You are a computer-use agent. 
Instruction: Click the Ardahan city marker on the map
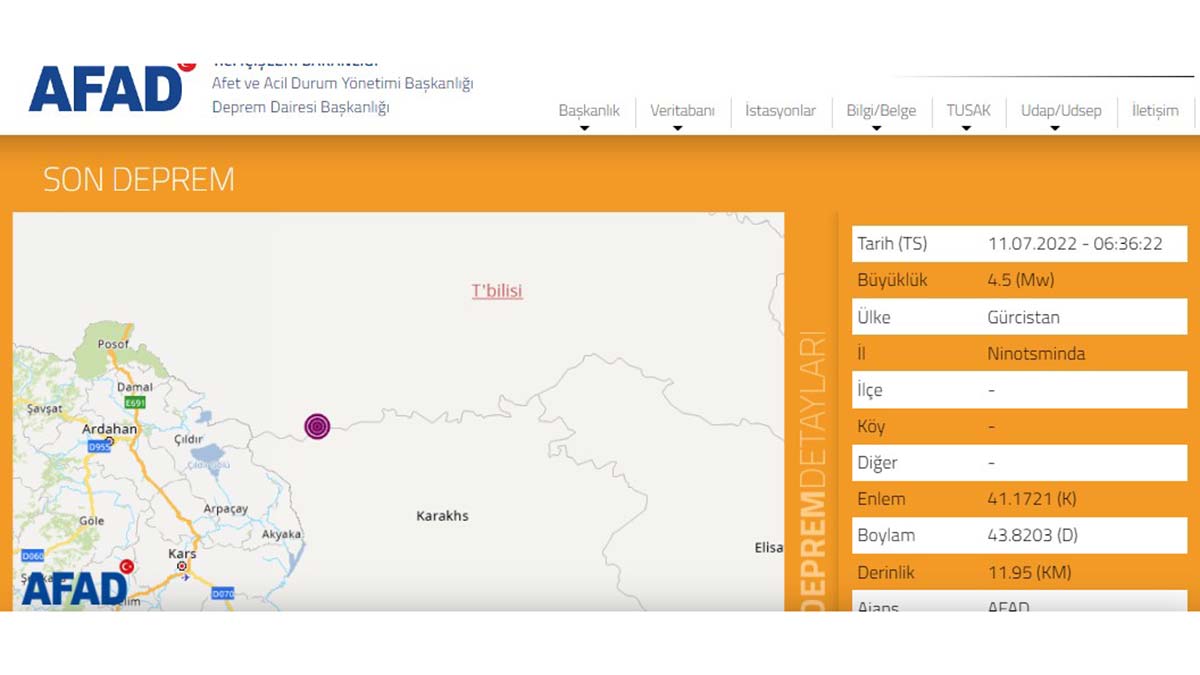pos(109,440)
